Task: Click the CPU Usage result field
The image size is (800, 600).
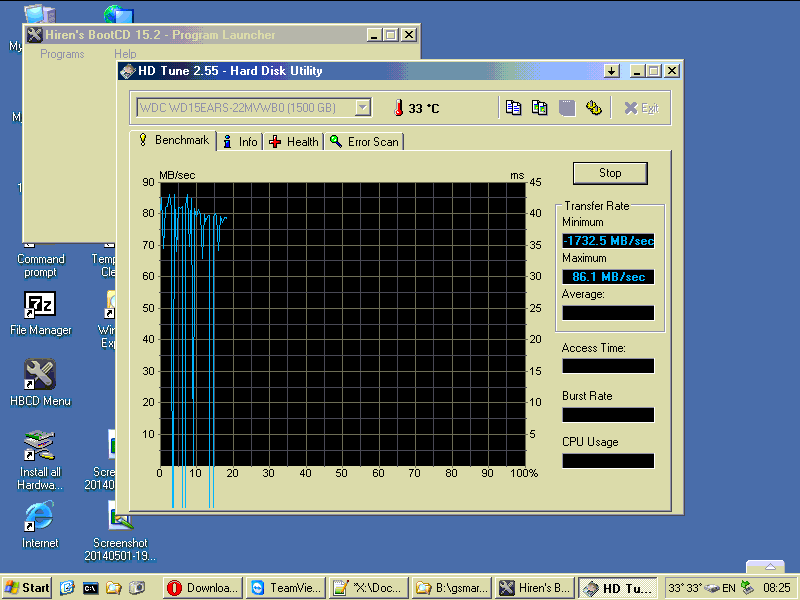Action: tap(608, 461)
